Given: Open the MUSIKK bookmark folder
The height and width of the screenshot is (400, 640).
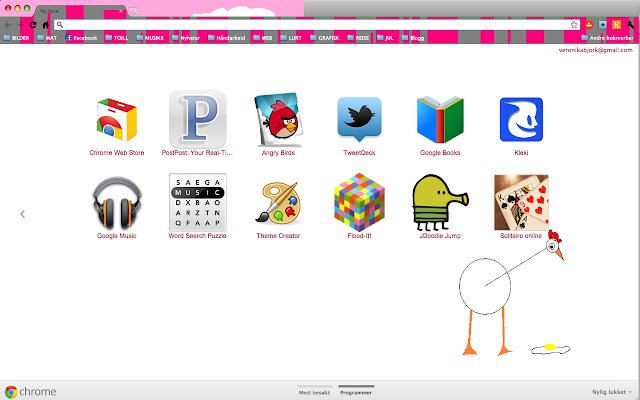Looking at the screenshot, I should pos(150,38).
